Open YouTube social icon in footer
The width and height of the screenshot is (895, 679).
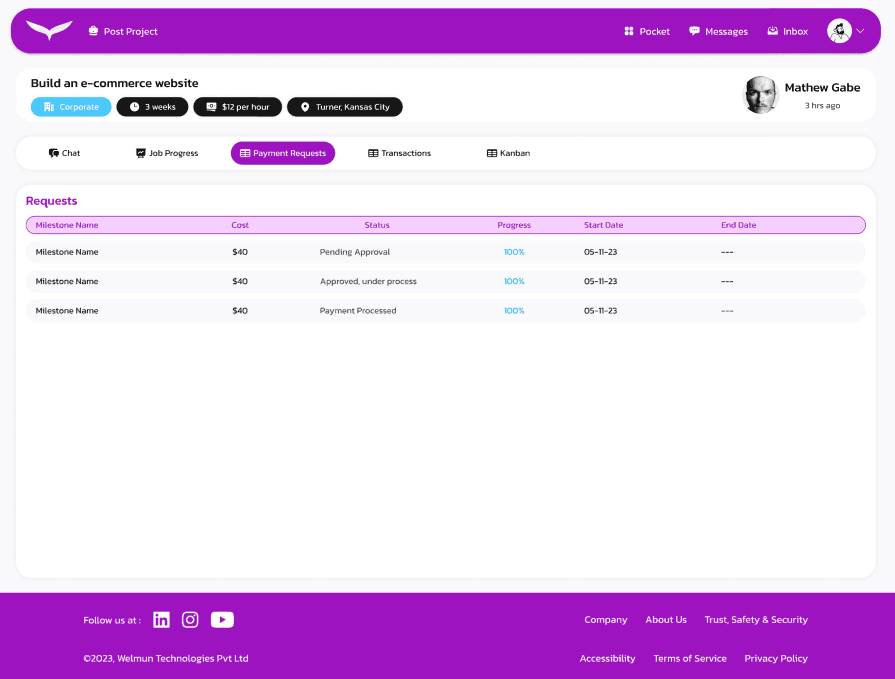point(222,620)
